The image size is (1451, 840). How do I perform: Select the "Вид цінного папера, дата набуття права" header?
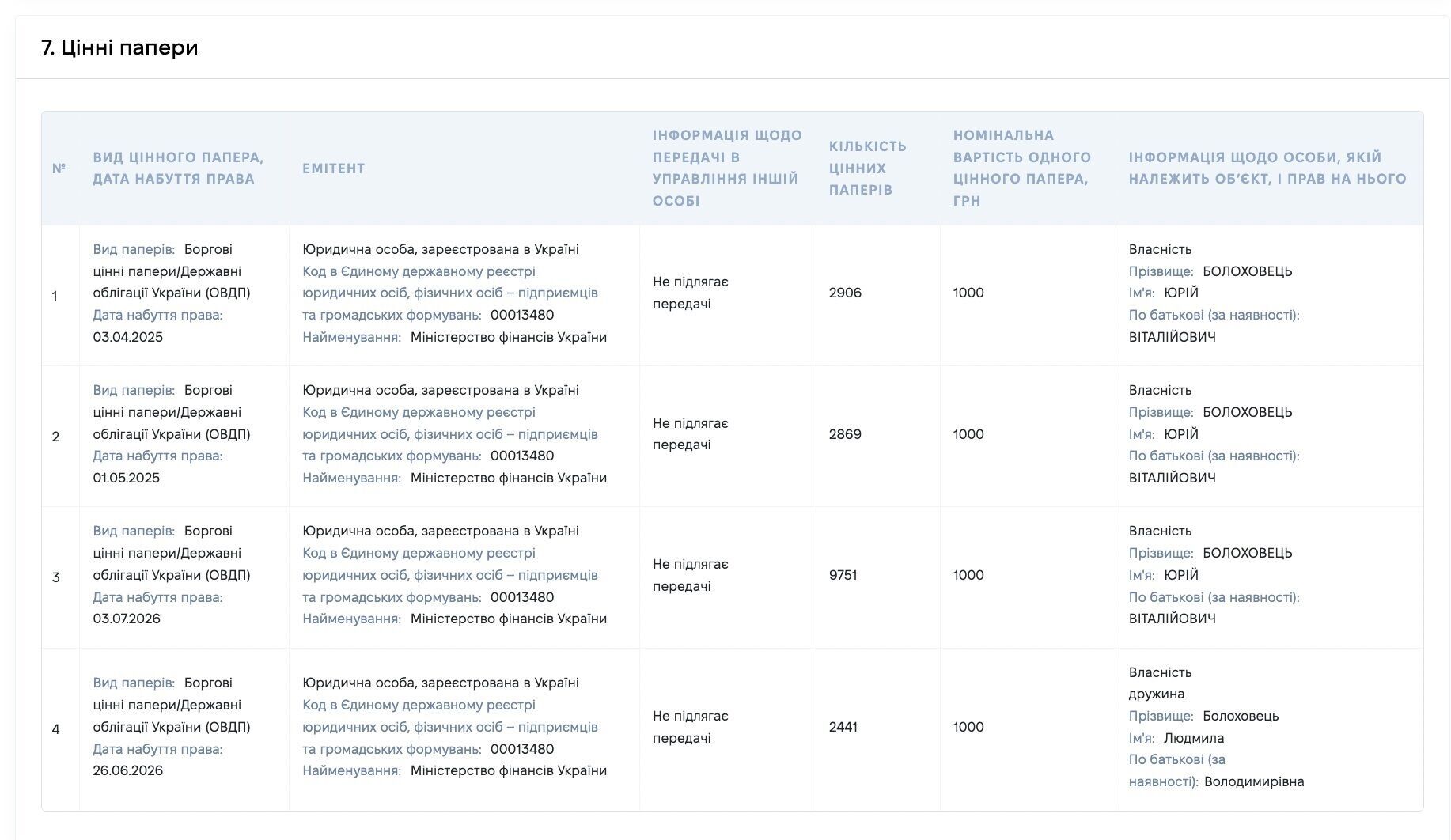coord(179,168)
